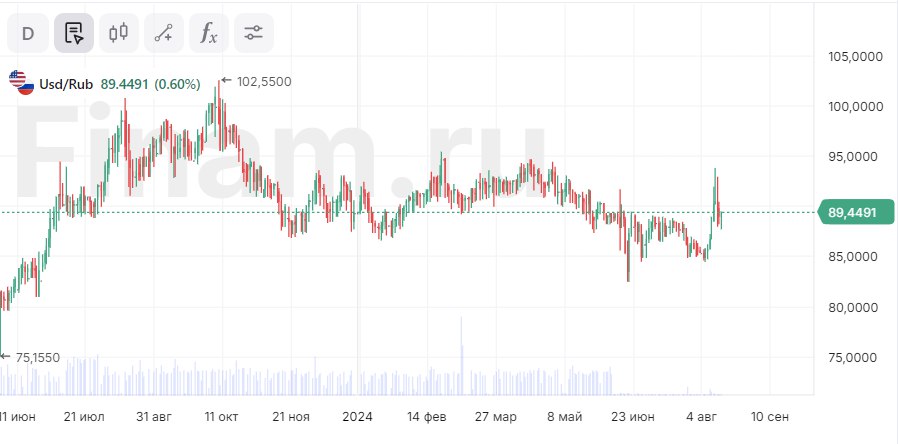Click the 27 мар date label
The image size is (898, 444).
[496, 416]
